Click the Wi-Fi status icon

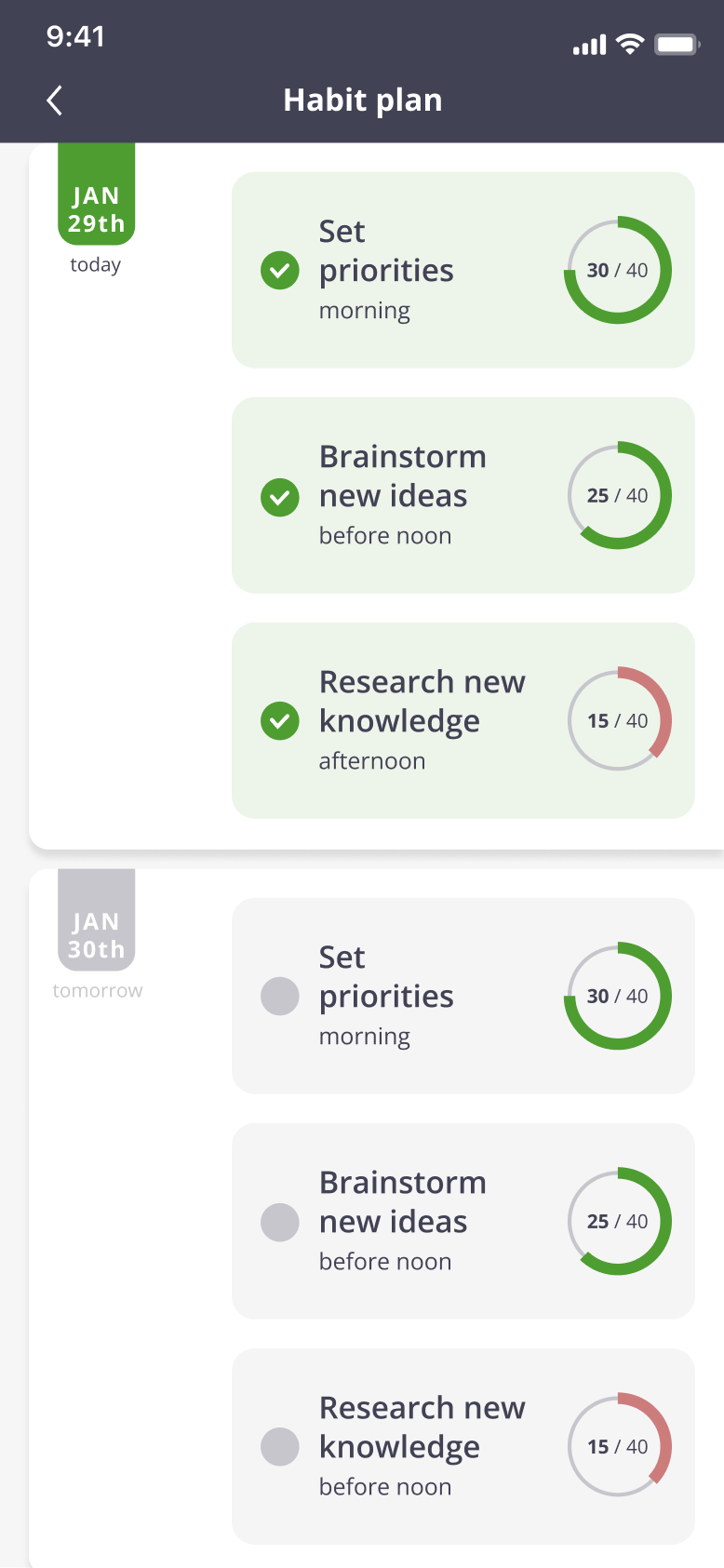point(630,44)
